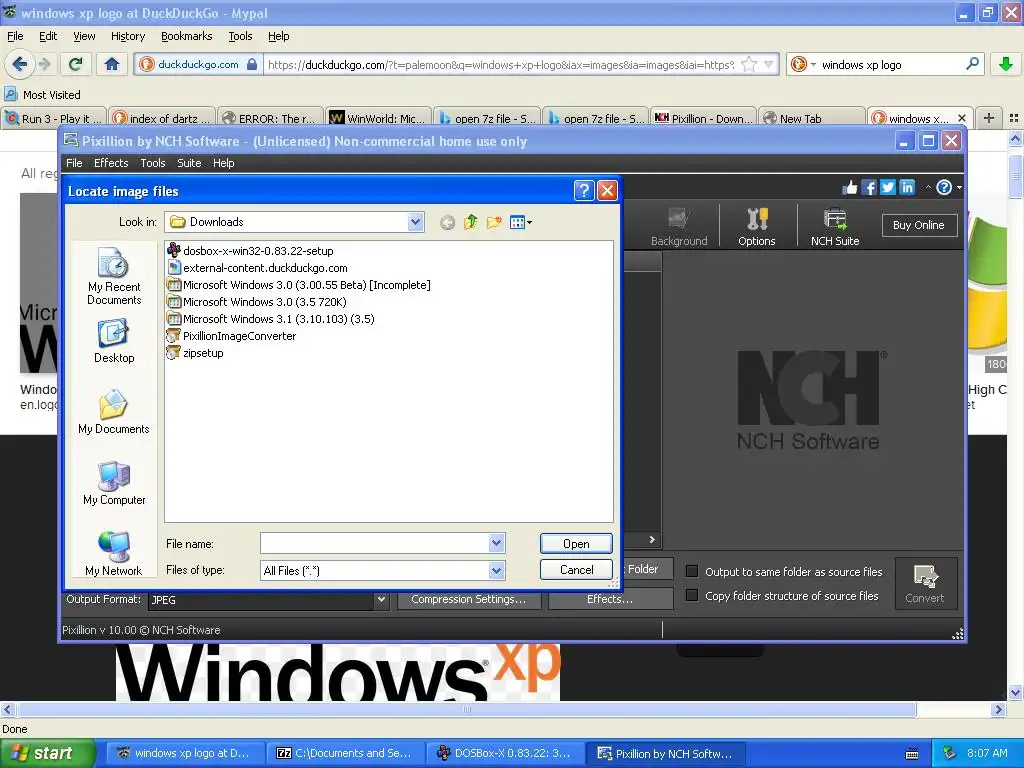Open My Computer in the dialog sidebar
Viewport: 1024px width, 768px height.
coord(114,483)
